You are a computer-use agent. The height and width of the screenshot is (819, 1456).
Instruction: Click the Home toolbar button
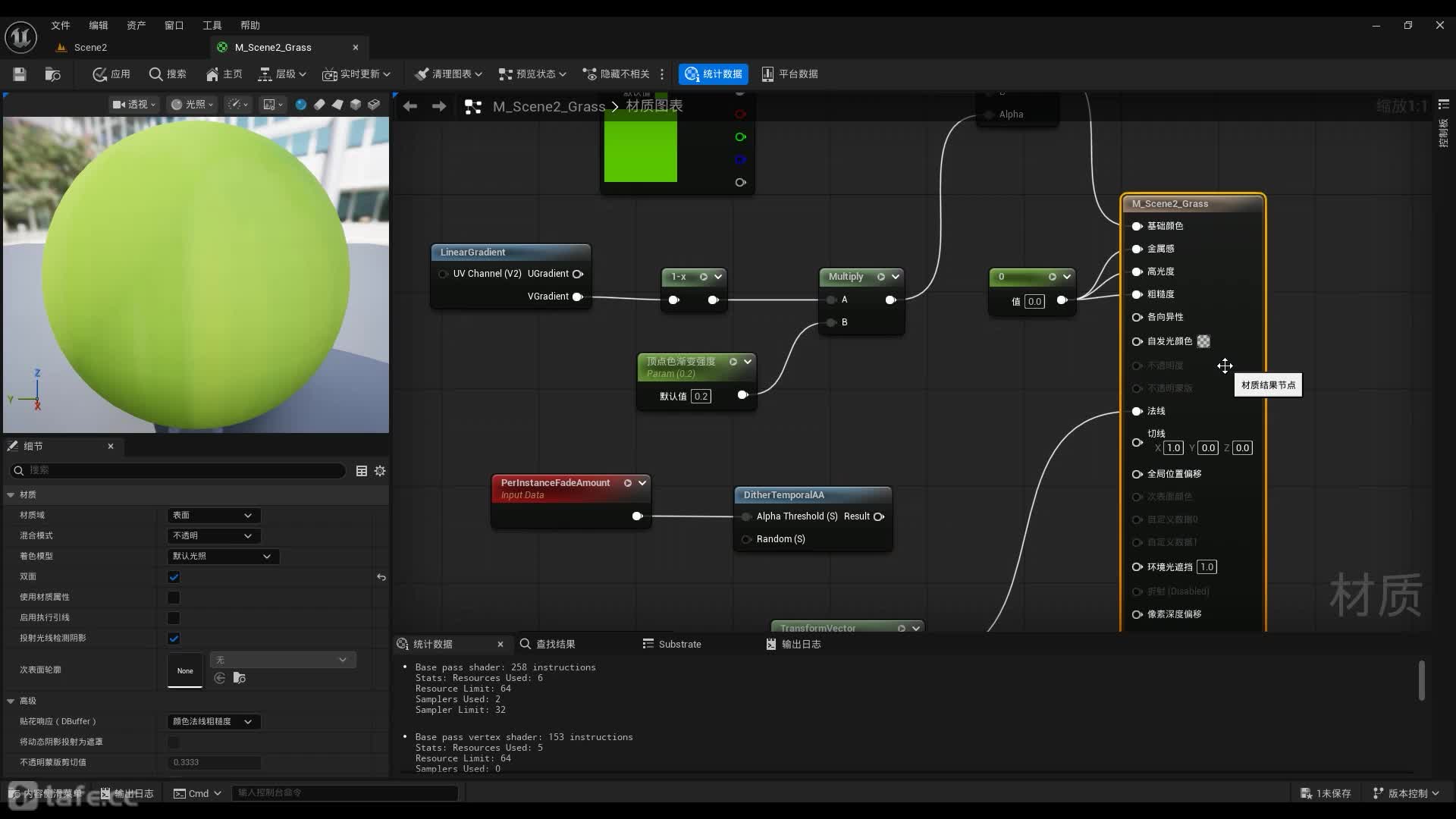tap(224, 74)
